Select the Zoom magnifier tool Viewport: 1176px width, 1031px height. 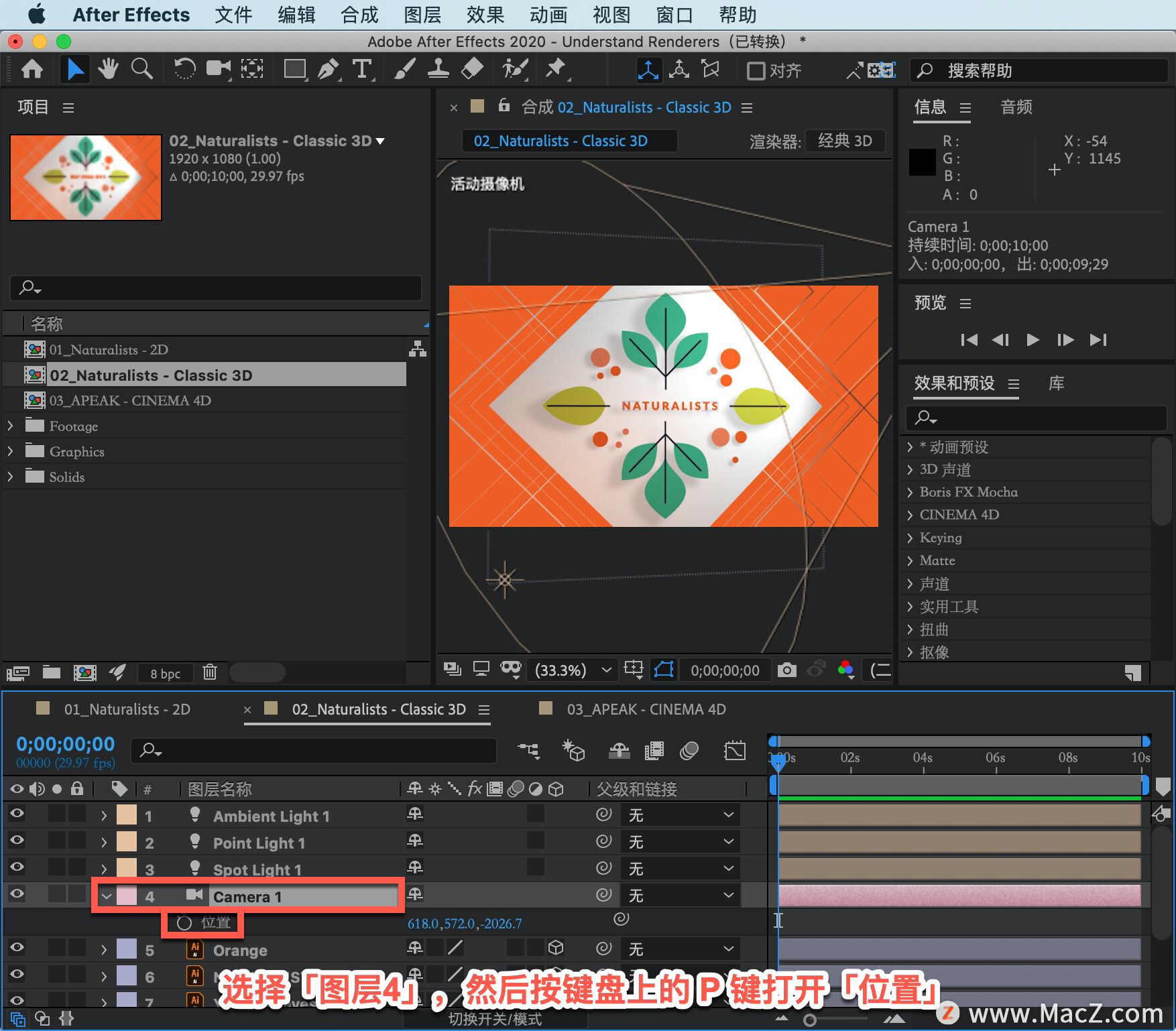[x=141, y=69]
